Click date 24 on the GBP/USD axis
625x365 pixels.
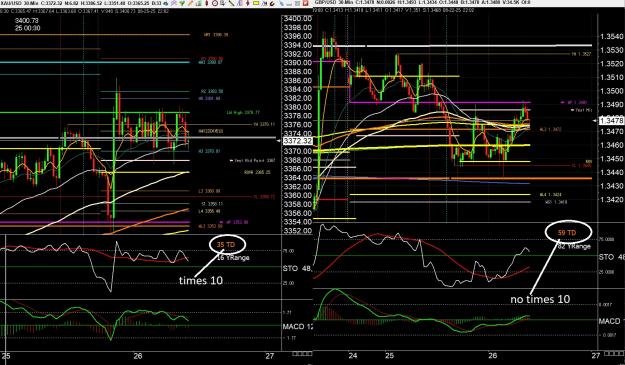click(x=352, y=355)
